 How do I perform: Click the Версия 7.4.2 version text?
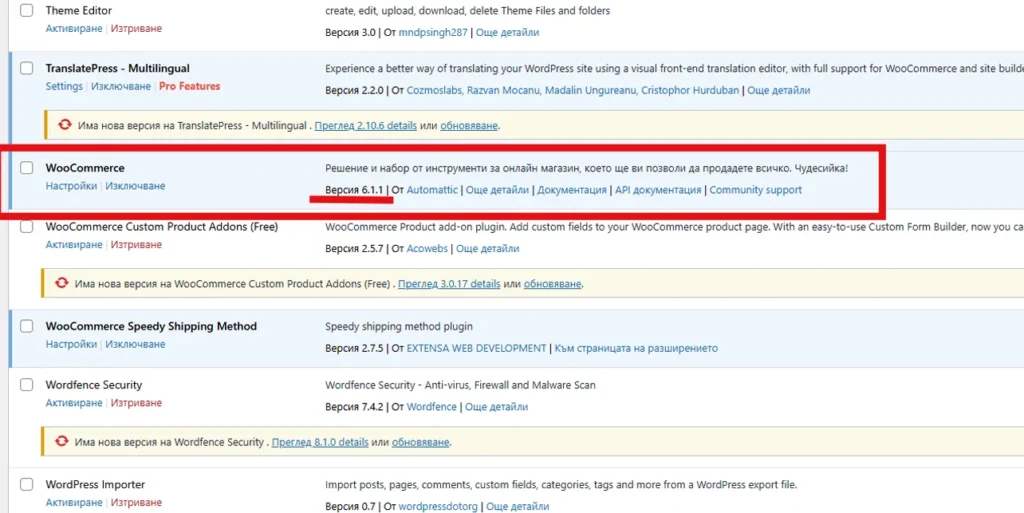pos(354,407)
